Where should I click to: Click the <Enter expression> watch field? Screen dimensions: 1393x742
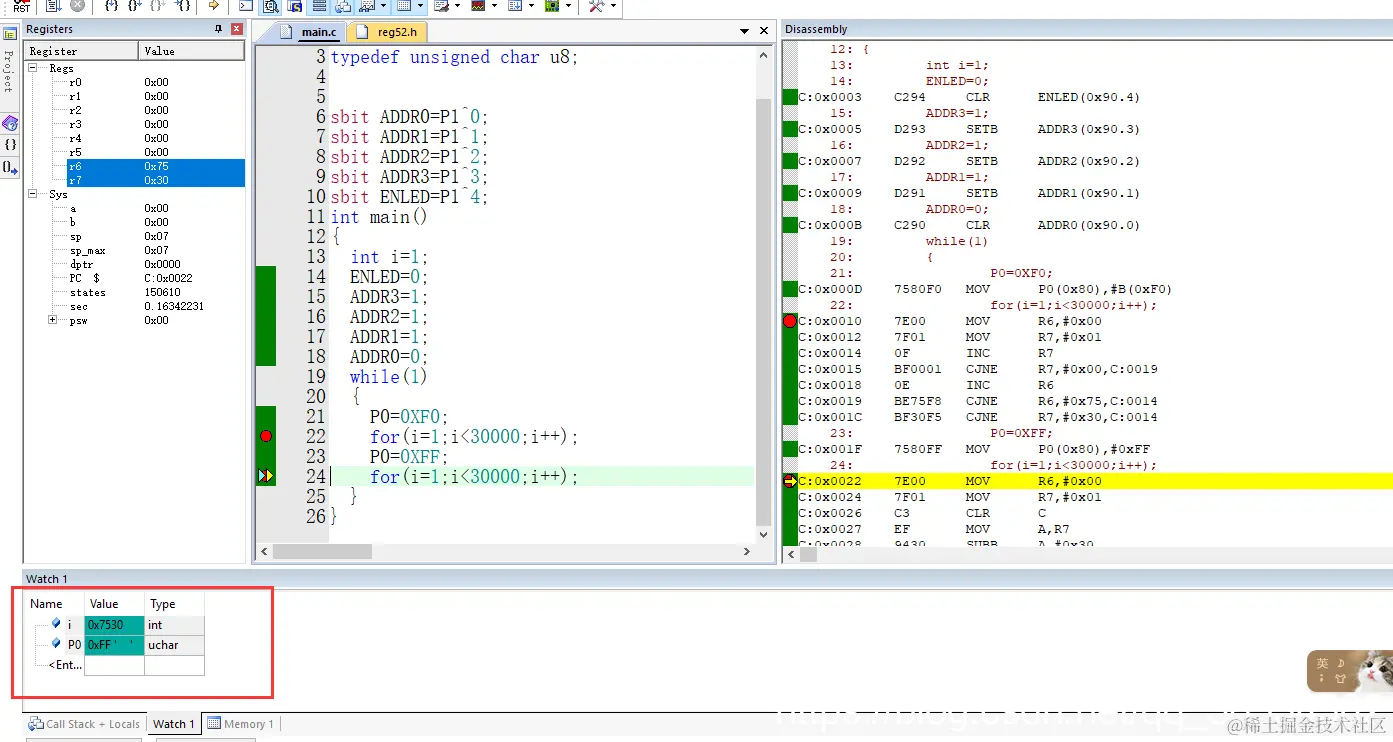coord(65,665)
